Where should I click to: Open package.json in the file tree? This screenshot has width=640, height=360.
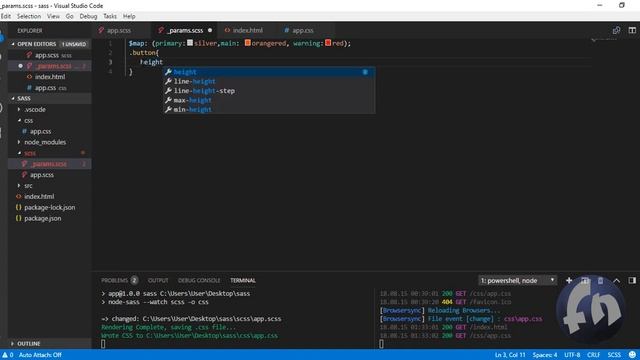pyautogui.click(x=50, y=218)
